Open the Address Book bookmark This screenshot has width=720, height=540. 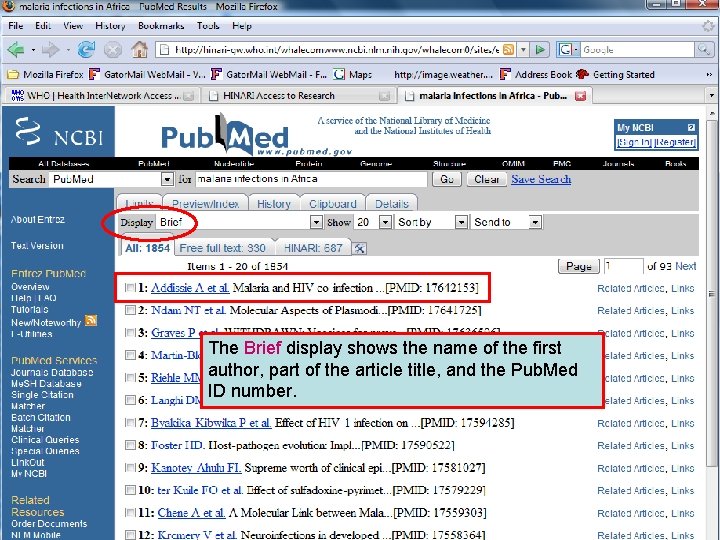click(x=536, y=74)
